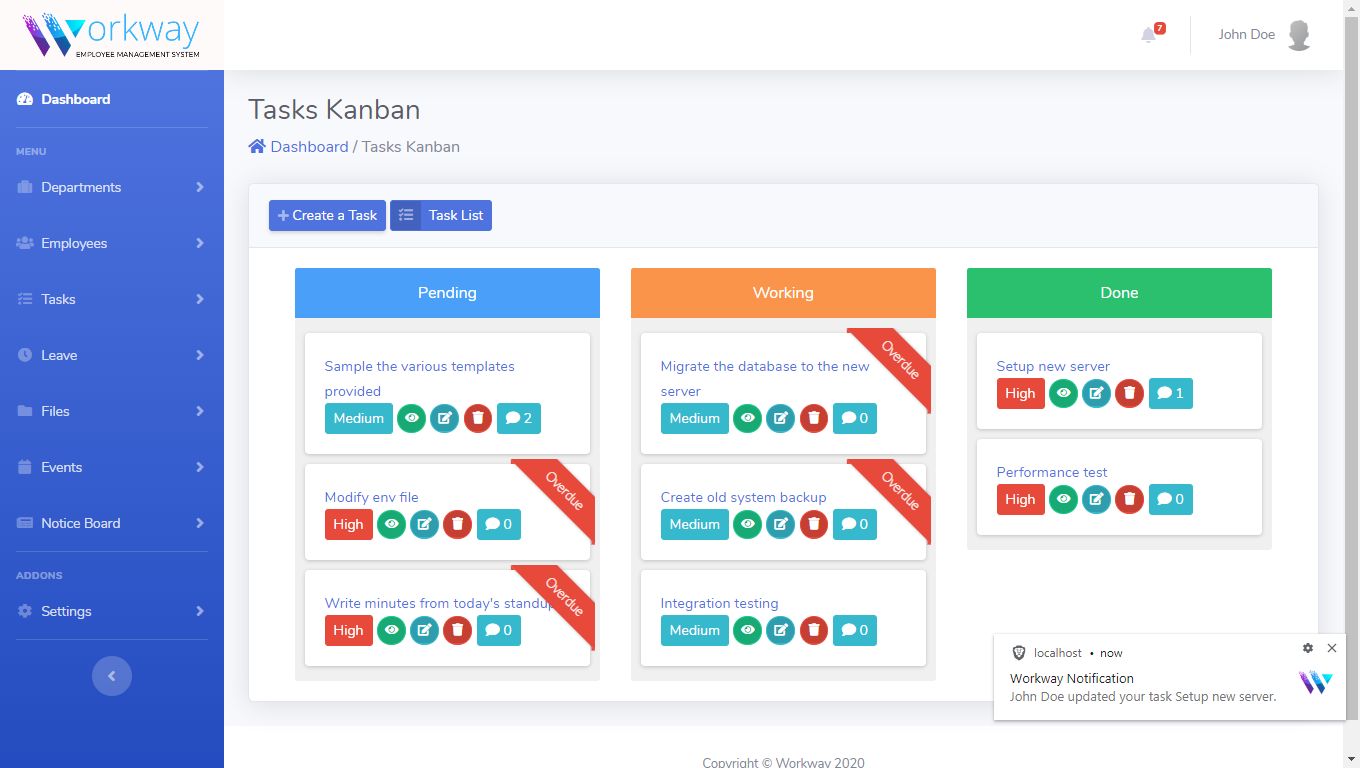Image resolution: width=1360 pixels, height=768 pixels.
Task: Click the home icon in breadcrumb
Action: point(257,146)
